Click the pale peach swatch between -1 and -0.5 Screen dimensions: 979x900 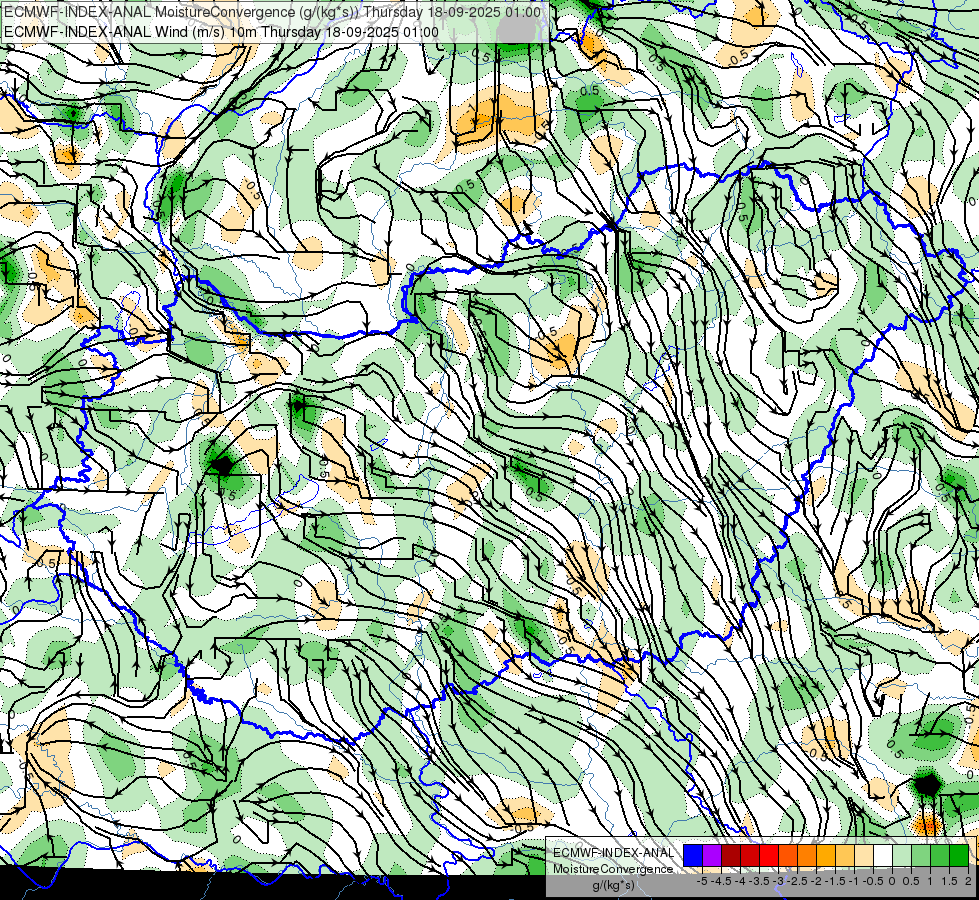[864, 856]
